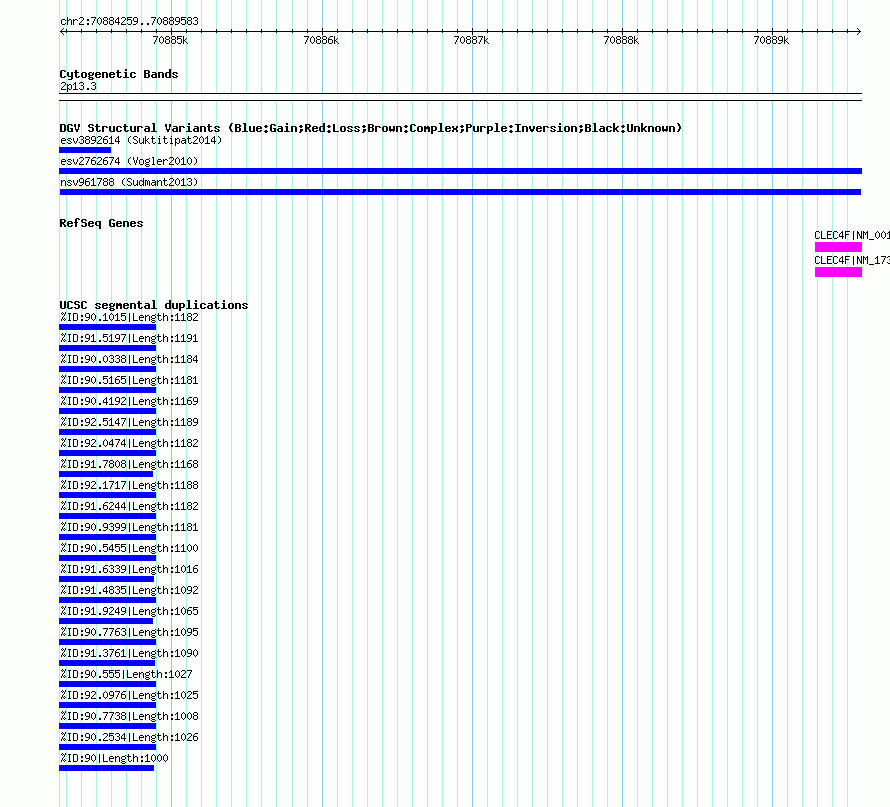The height and width of the screenshot is (807, 890).
Task: Click the esv3892614 (Suktitipat2014) variant label
Action: tap(141, 140)
